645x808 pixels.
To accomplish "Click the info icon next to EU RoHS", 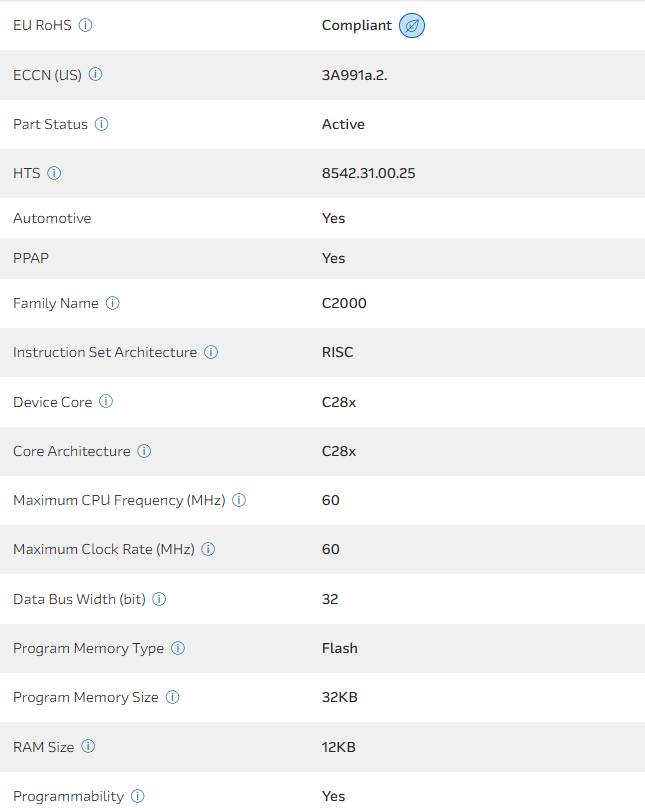I will coord(85,25).
